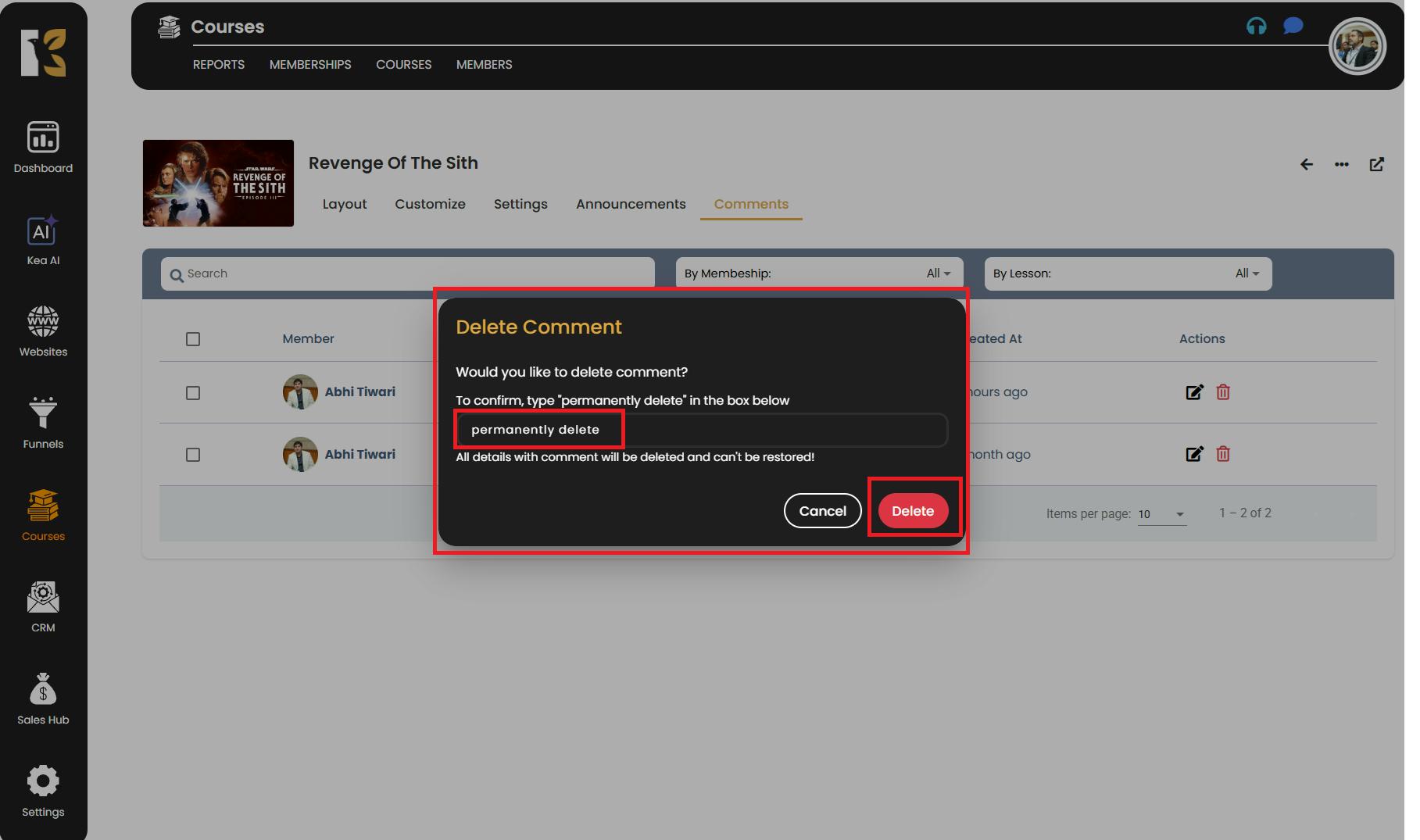Open Kea AI from the sidebar
This screenshot has height=840, width=1420.
click(43, 232)
